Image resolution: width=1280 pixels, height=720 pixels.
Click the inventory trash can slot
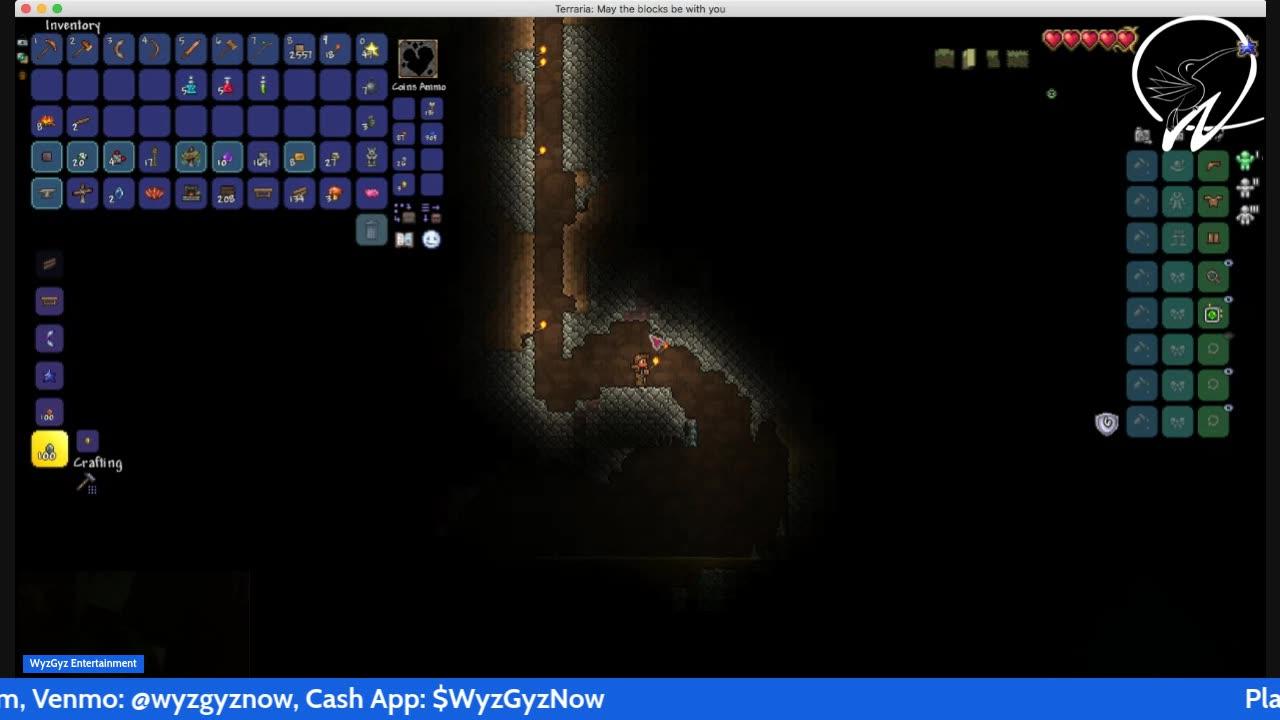click(371, 230)
